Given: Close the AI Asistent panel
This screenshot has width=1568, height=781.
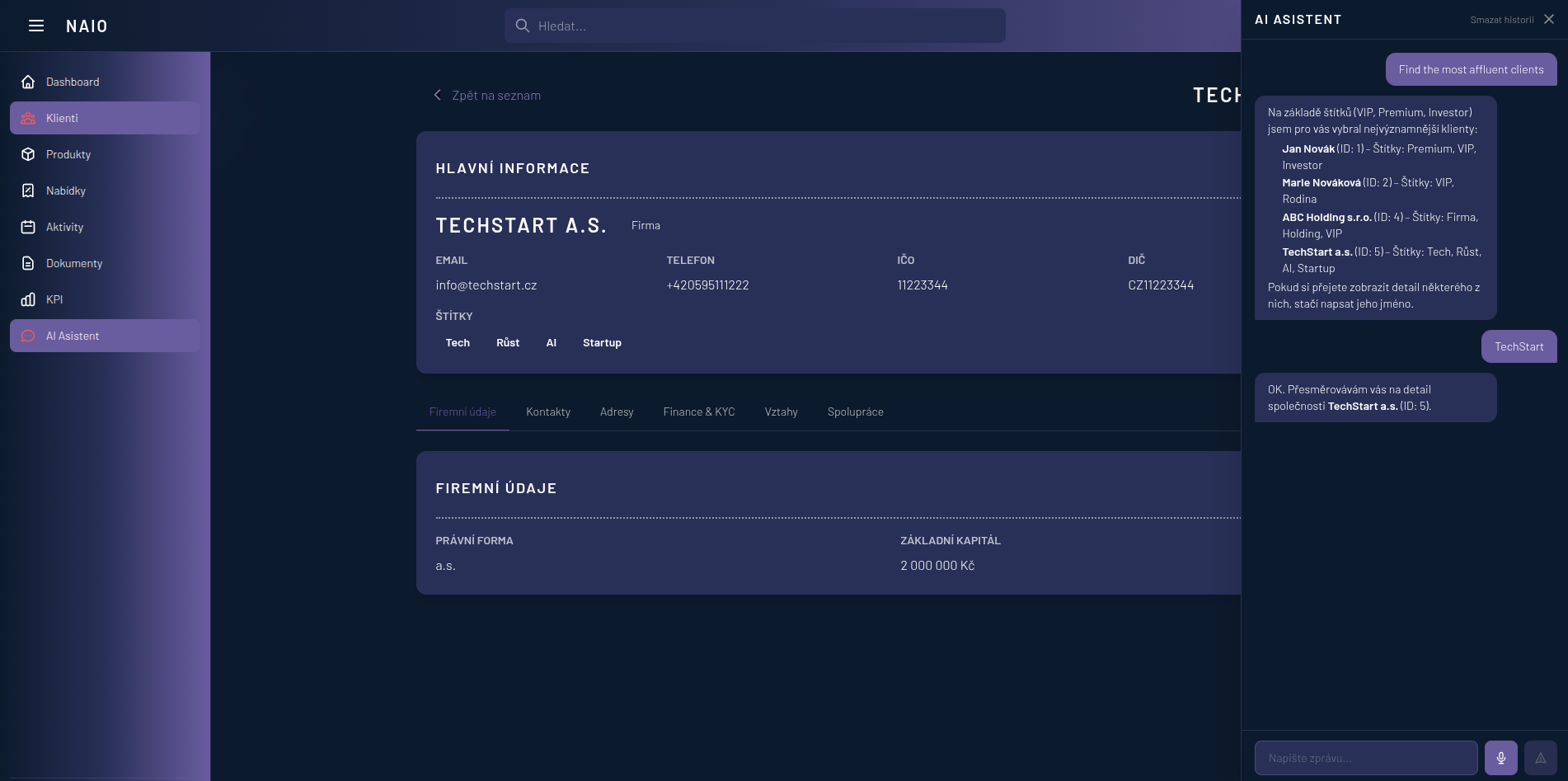Looking at the screenshot, I should point(1548,18).
